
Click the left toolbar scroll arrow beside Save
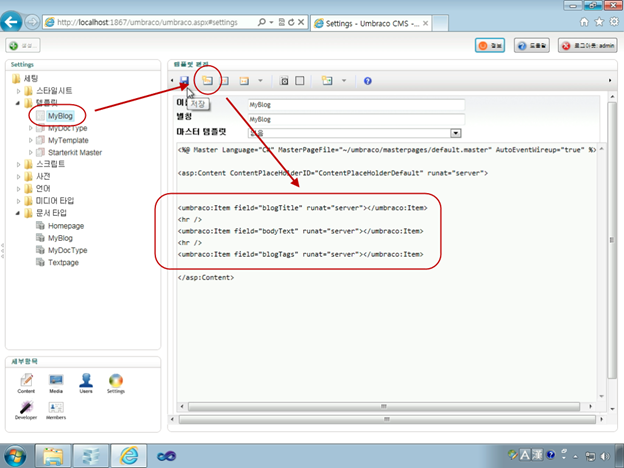(172, 80)
